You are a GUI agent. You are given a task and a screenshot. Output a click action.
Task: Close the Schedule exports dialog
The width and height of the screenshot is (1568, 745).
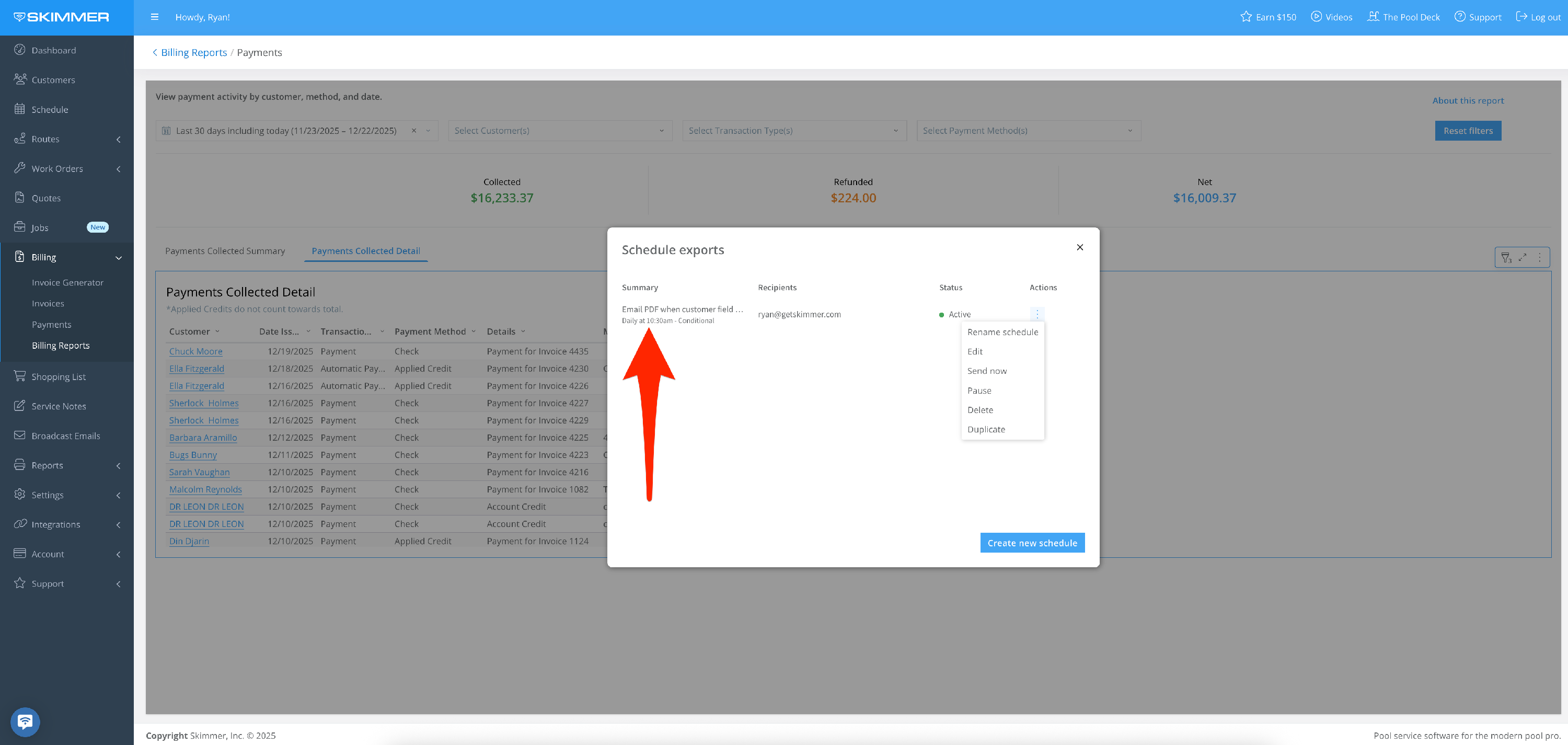(1080, 247)
